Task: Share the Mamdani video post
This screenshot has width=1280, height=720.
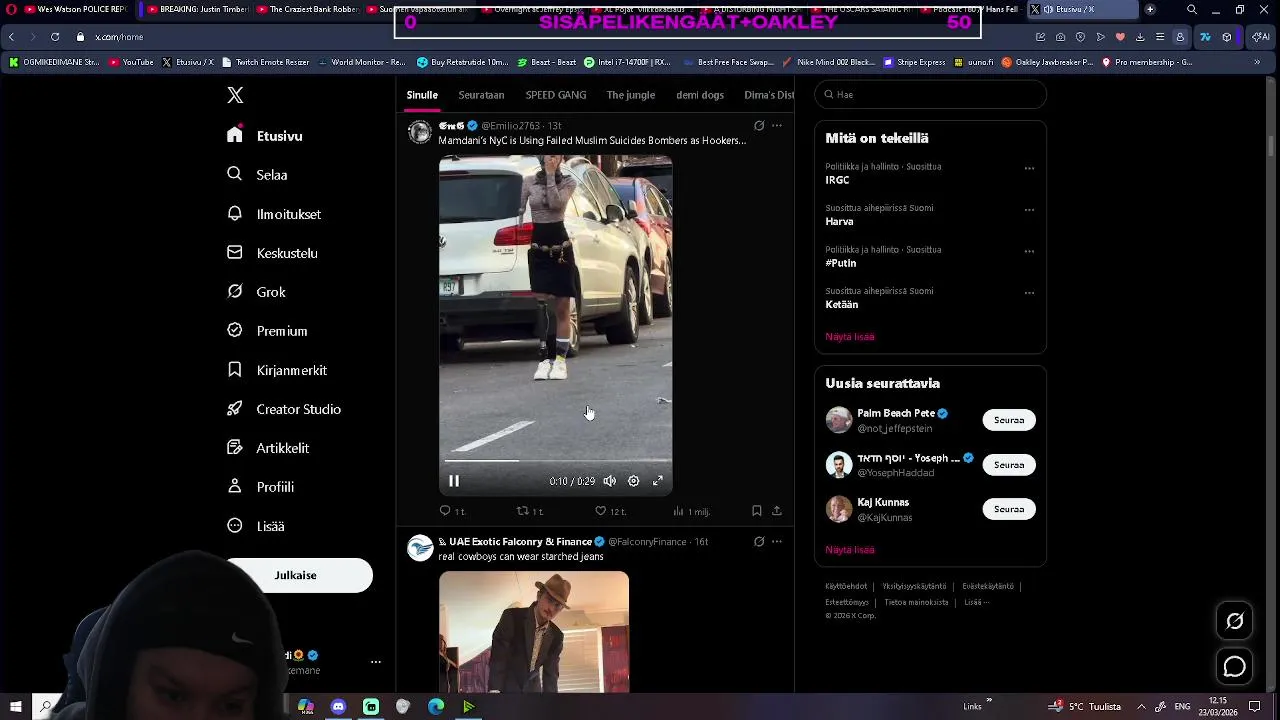Action: click(776, 511)
